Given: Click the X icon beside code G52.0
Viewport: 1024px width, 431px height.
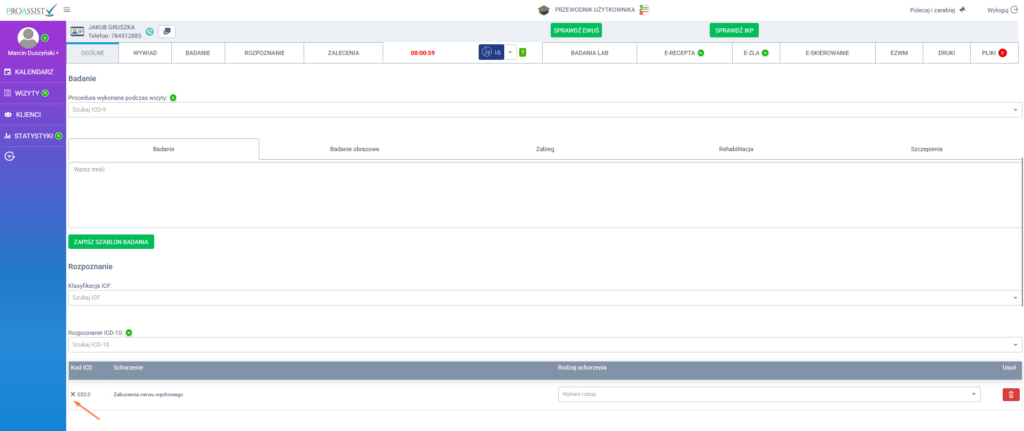Looking at the screenshot, I should [x=73, y=394].
